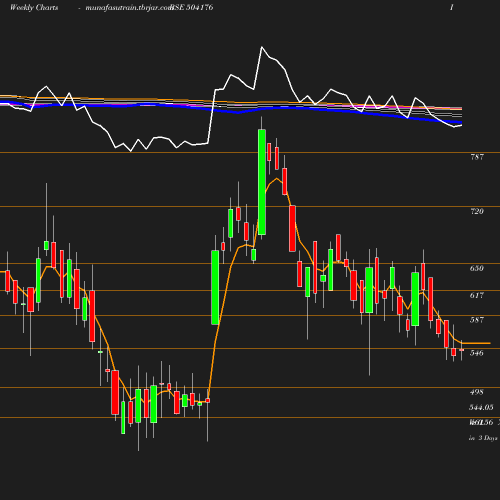500x500 pixels.
Task: Click the tallest green candle at the chart peak
Action: pyautogui.click(x=262, y=182)
